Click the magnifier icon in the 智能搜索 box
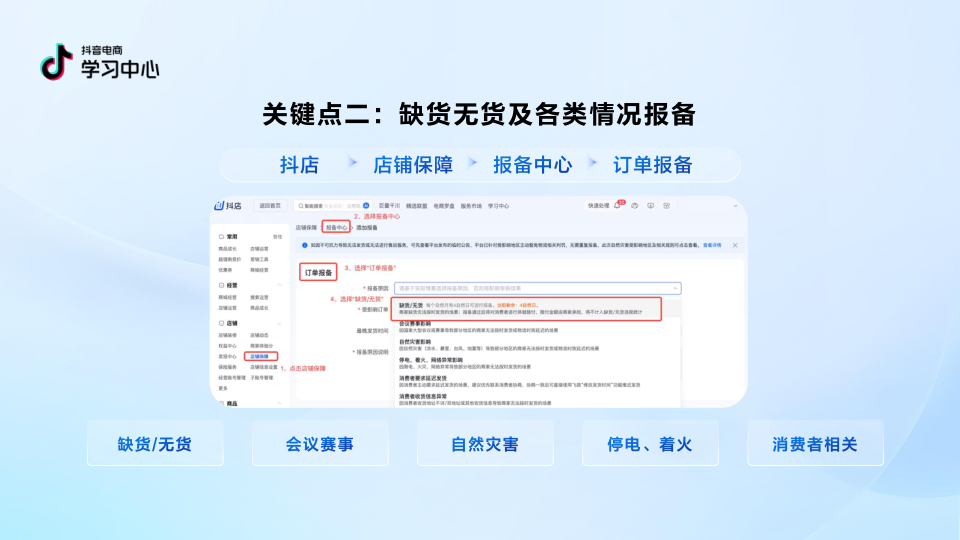960x540 pixels. pos(301,206)
